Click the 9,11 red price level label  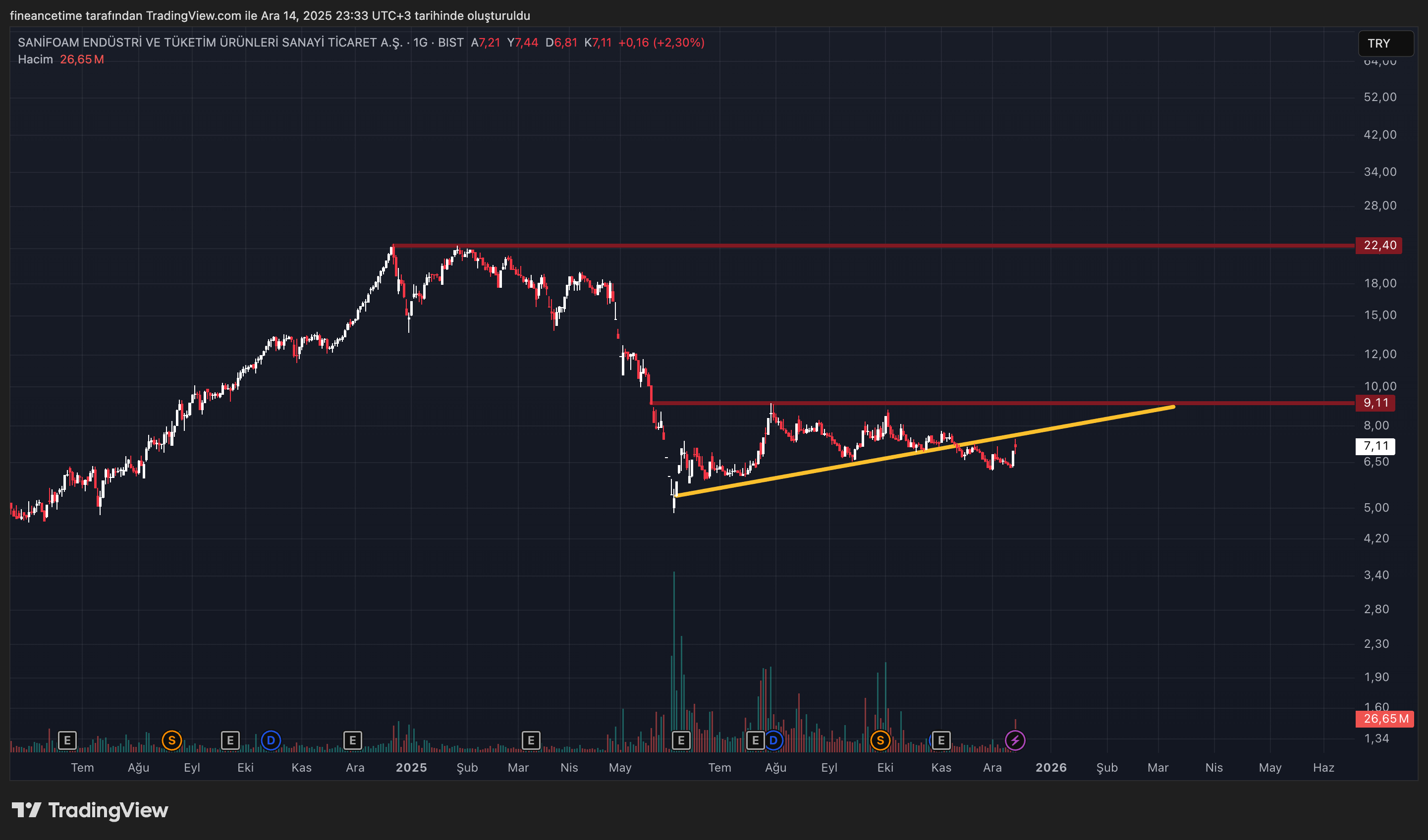(1375, 403)
